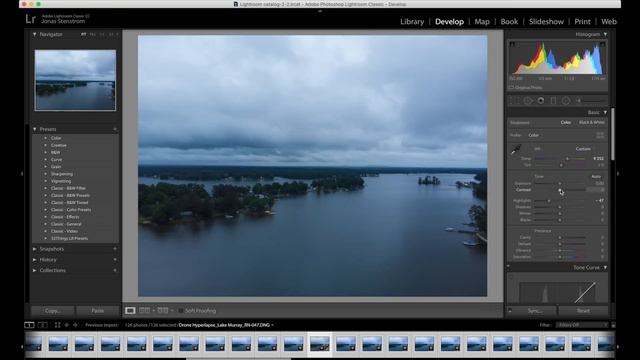Set Treatment to Color
Image resolution: width=640 pixels, height=360 pixels.
(566, 122)
